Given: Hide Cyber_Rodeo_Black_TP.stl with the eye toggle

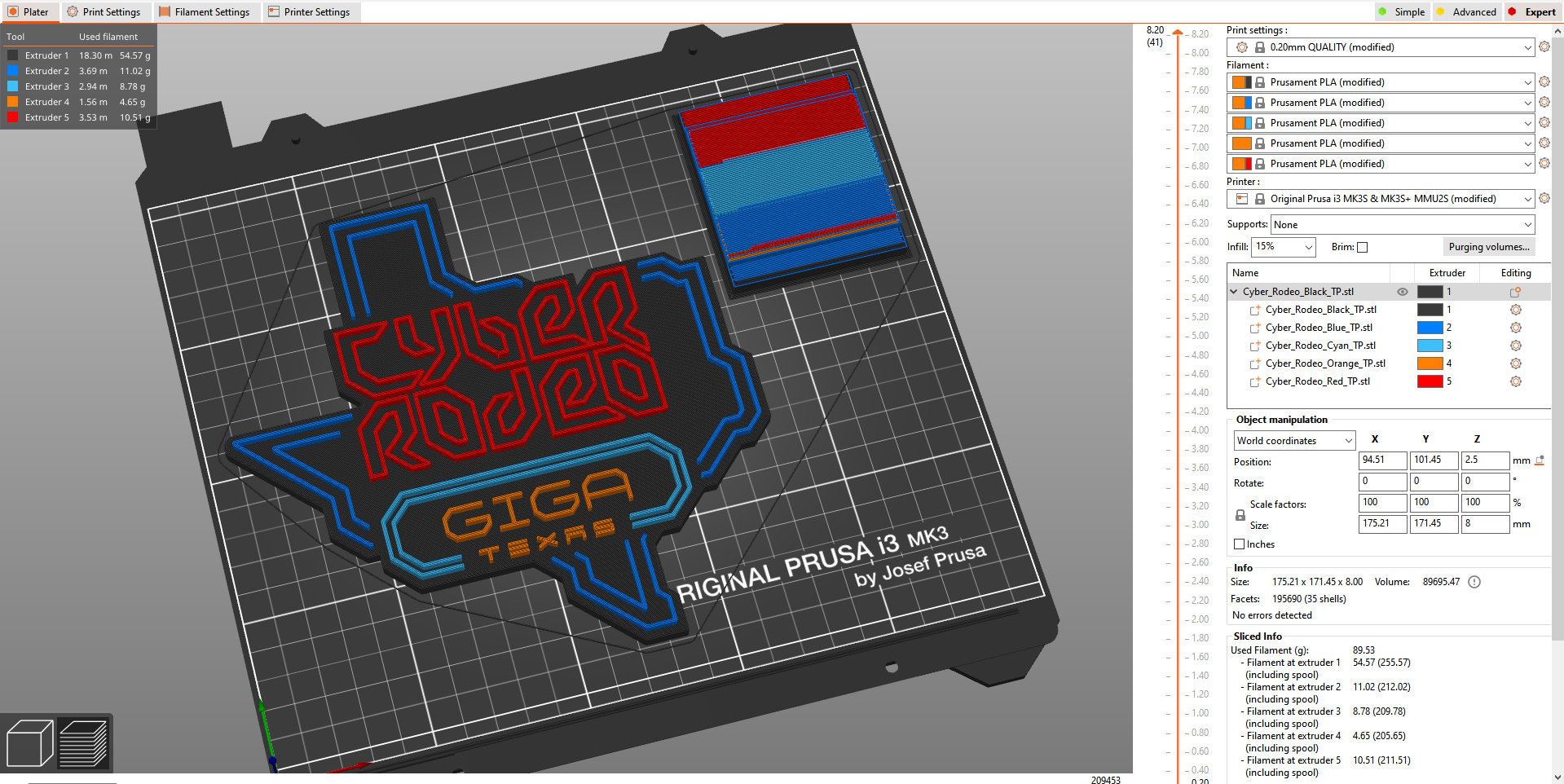Looking at the screenshot, I should [x=1403, y=291].
